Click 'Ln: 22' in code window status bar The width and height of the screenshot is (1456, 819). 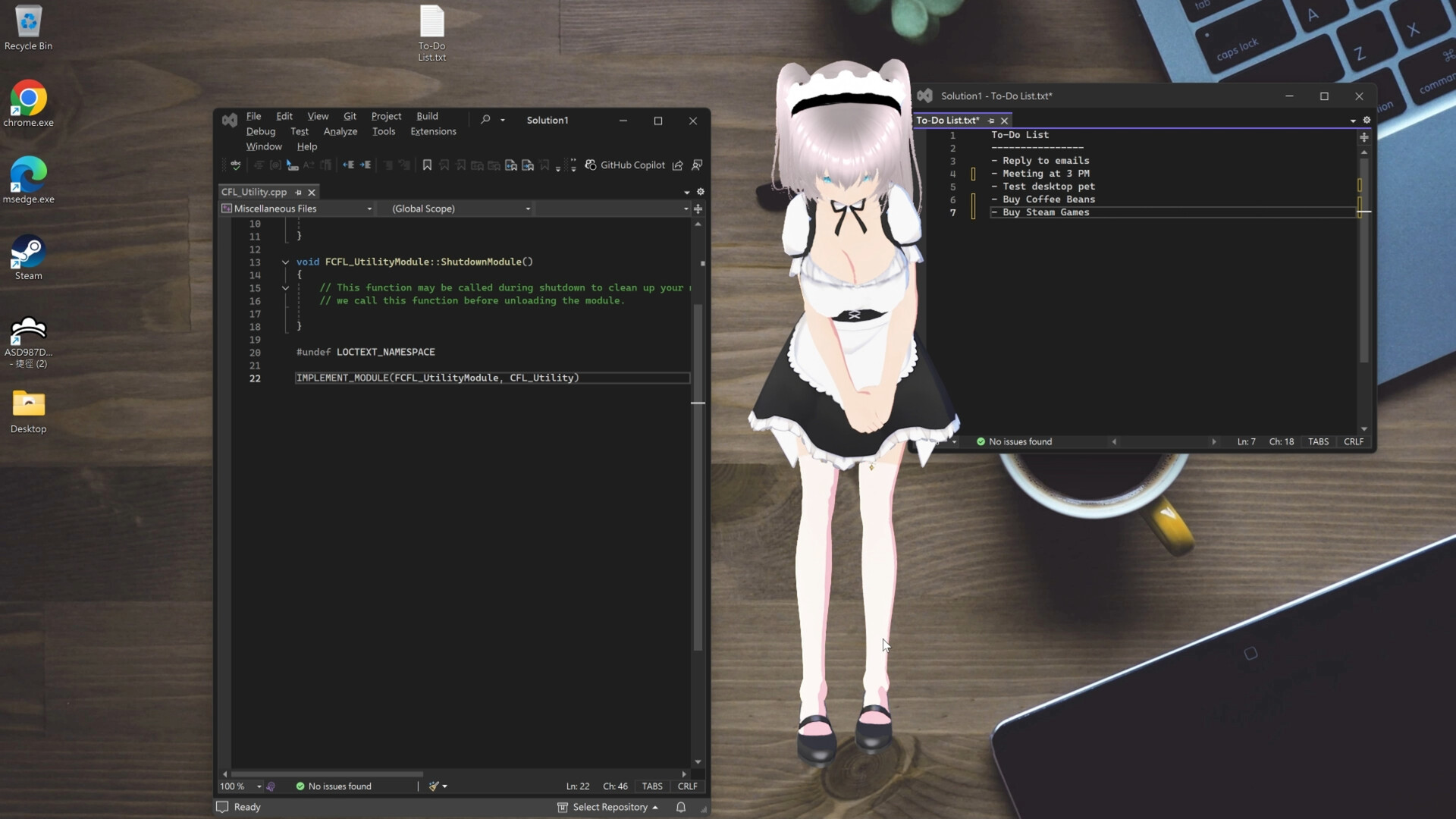tap(577, 786)
